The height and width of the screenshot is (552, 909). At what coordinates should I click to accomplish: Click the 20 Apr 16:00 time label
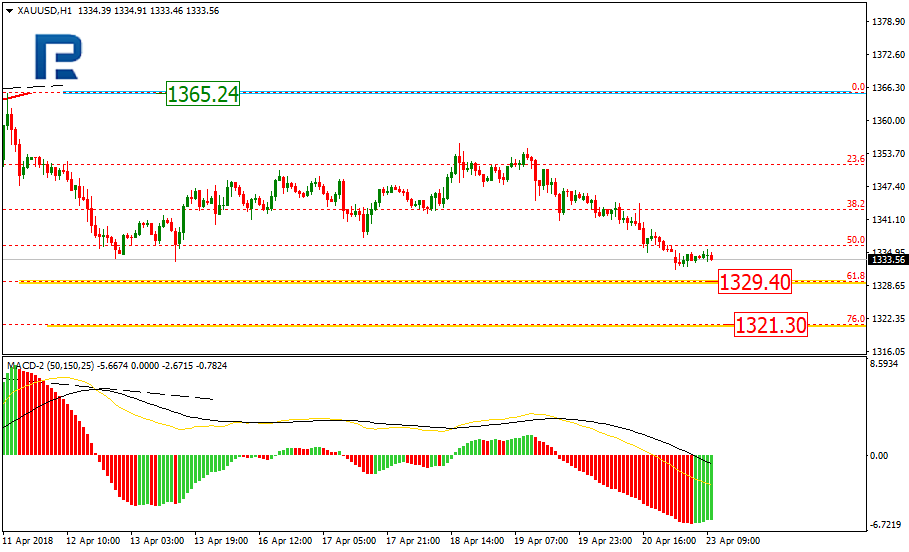click(668, 541)
